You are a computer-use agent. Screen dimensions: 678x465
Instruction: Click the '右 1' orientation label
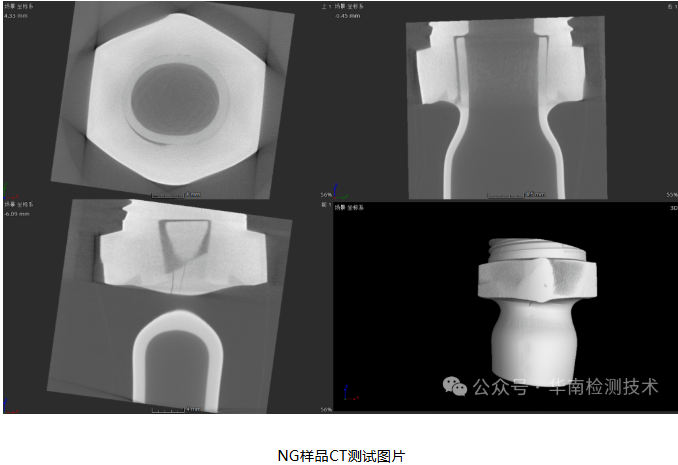[x=673, y=6]
